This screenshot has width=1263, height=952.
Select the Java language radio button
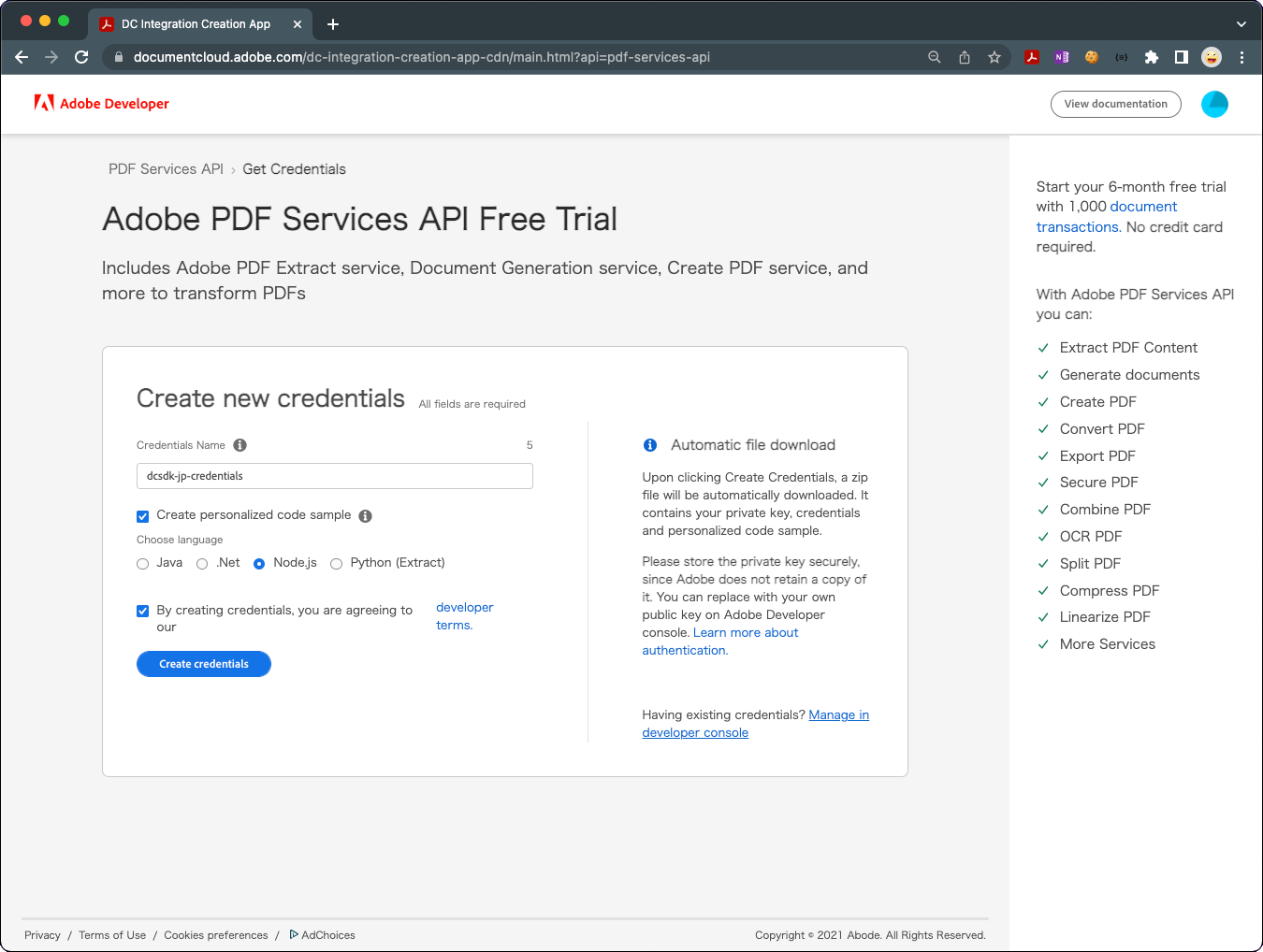142,563
